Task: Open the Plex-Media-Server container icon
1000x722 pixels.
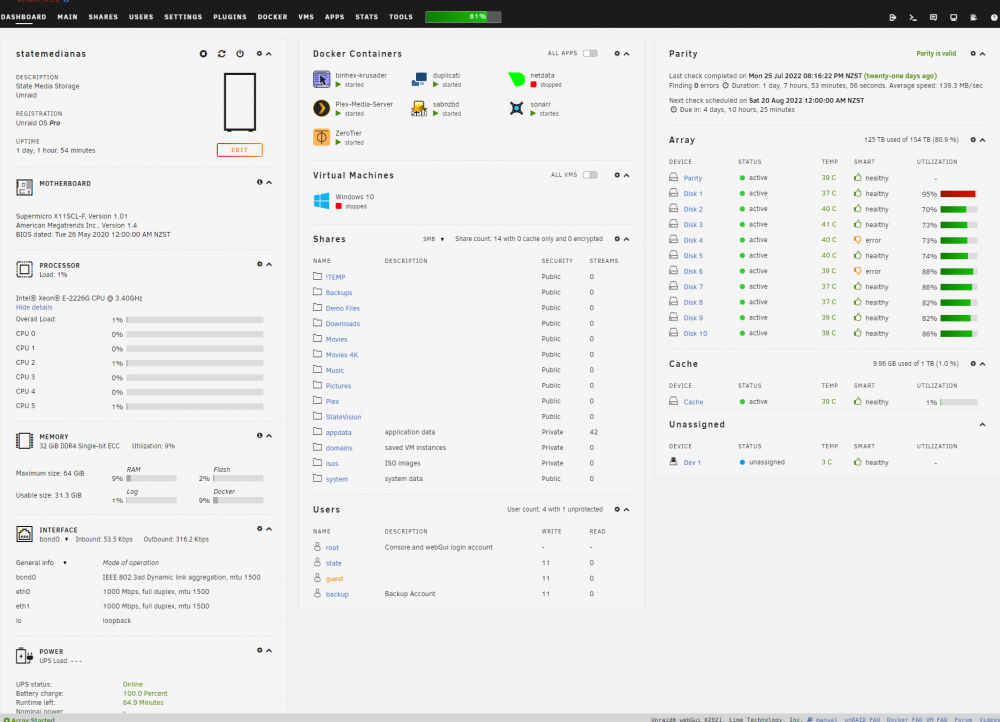Action: [321, 108]
